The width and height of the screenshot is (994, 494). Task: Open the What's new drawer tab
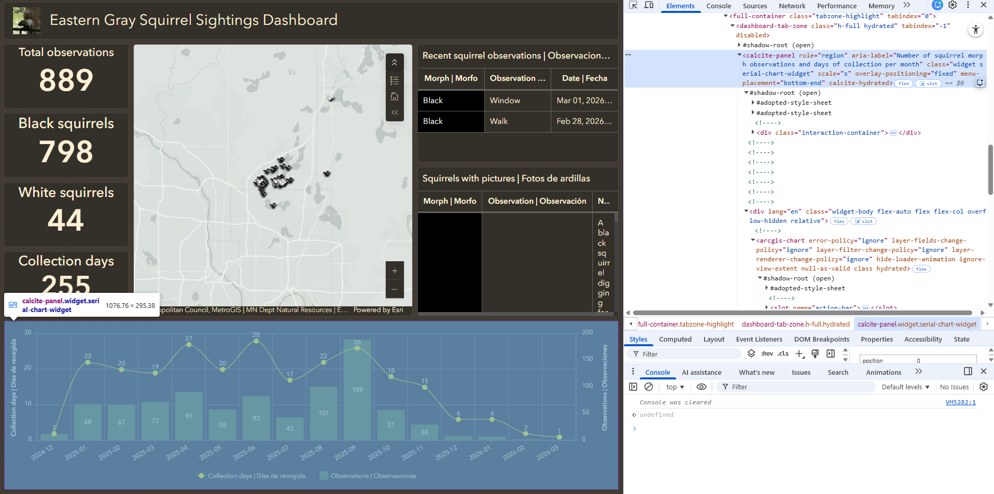tap(756, 372)
